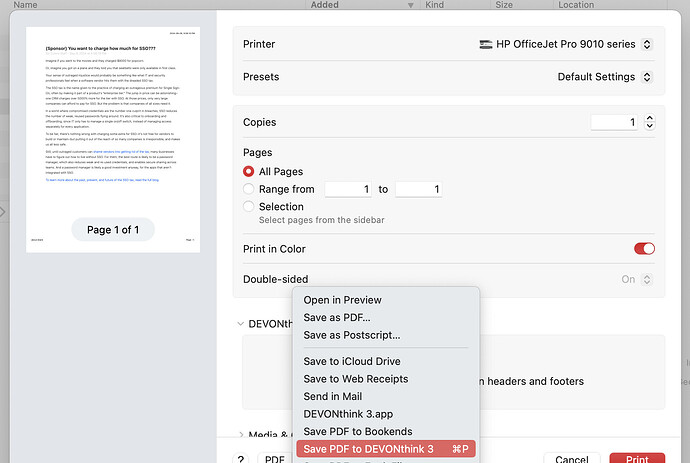This screenshot has height=463, width=690.
Task: Open the Presets Default Settings dropdown
Action: coord(605,76)
